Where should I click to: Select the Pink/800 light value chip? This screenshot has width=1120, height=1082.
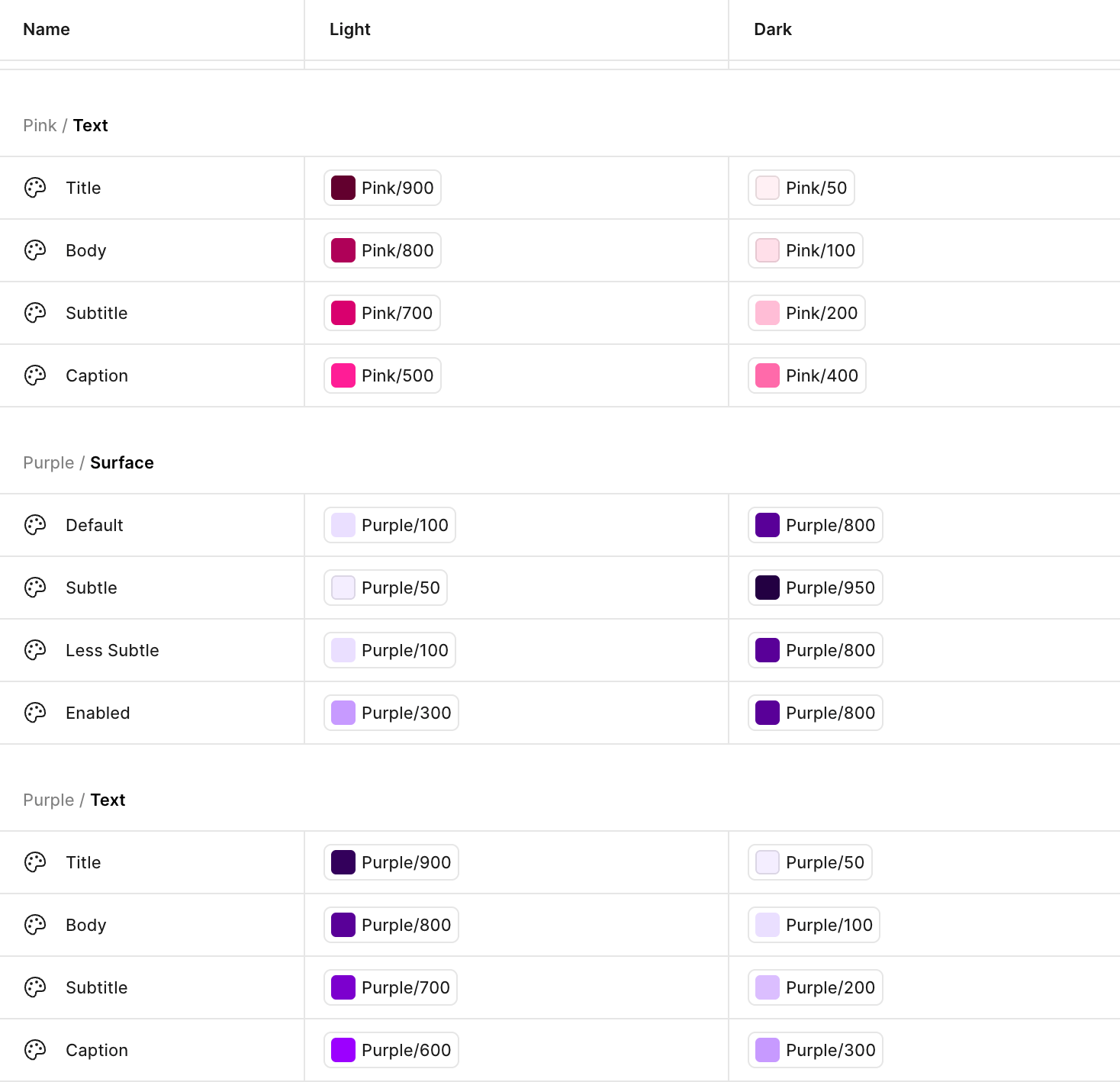coord(382,250)
